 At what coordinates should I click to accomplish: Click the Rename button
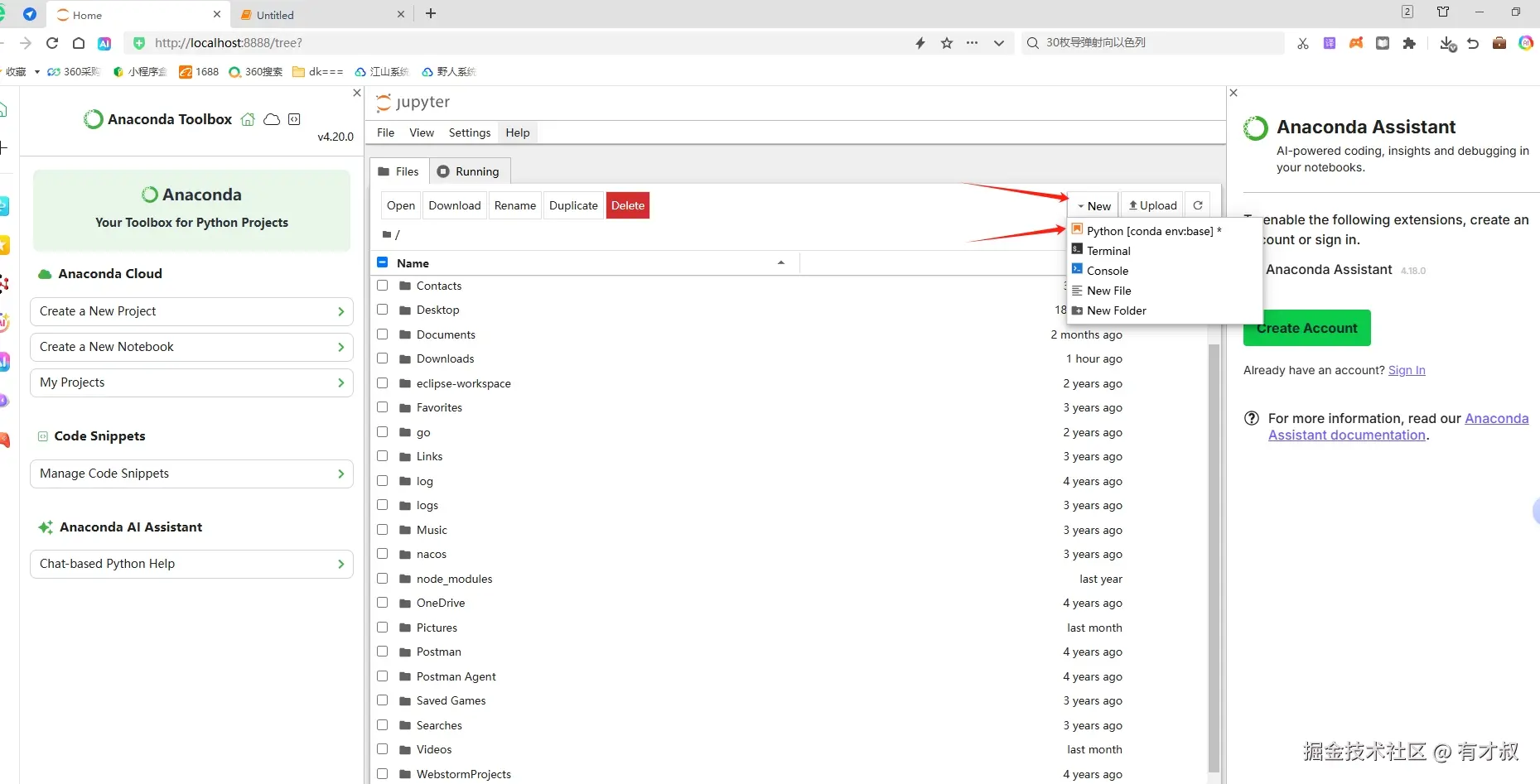[x=515, y=205]
